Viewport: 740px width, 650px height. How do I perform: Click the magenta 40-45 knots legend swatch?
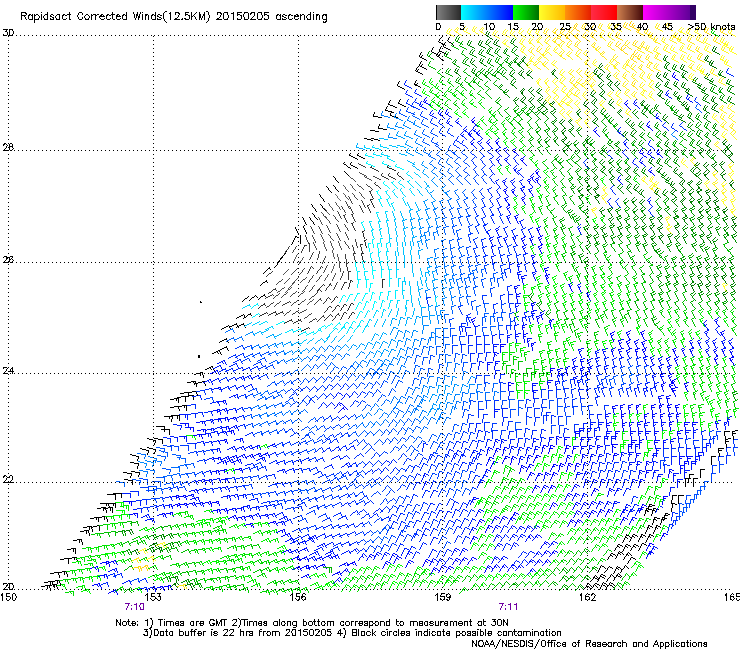(x=657, y=12)
